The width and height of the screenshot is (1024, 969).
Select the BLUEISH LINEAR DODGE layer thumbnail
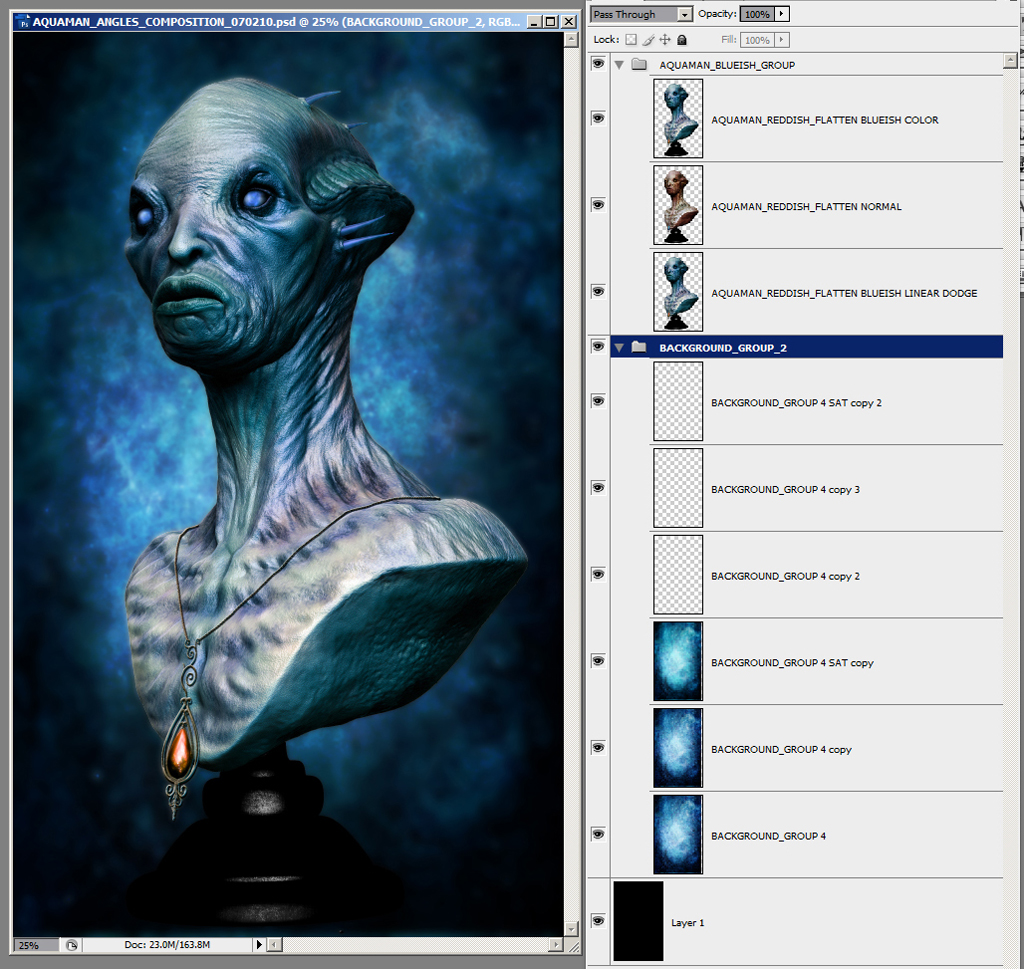tap(678, 292)
